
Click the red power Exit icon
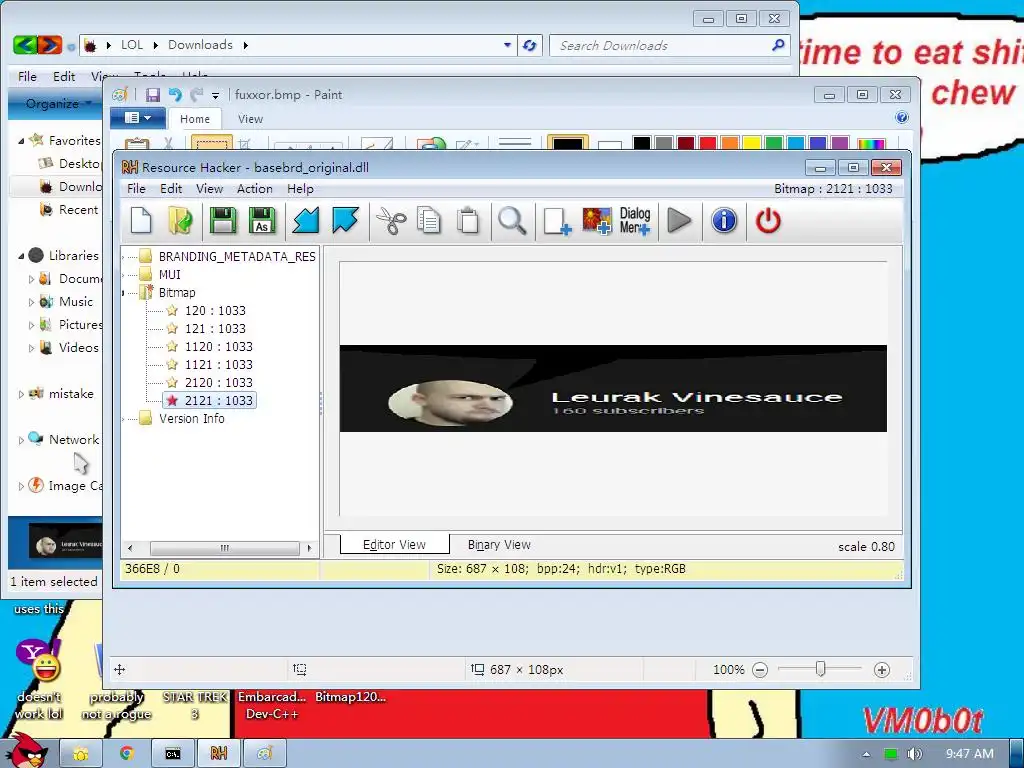768,221
